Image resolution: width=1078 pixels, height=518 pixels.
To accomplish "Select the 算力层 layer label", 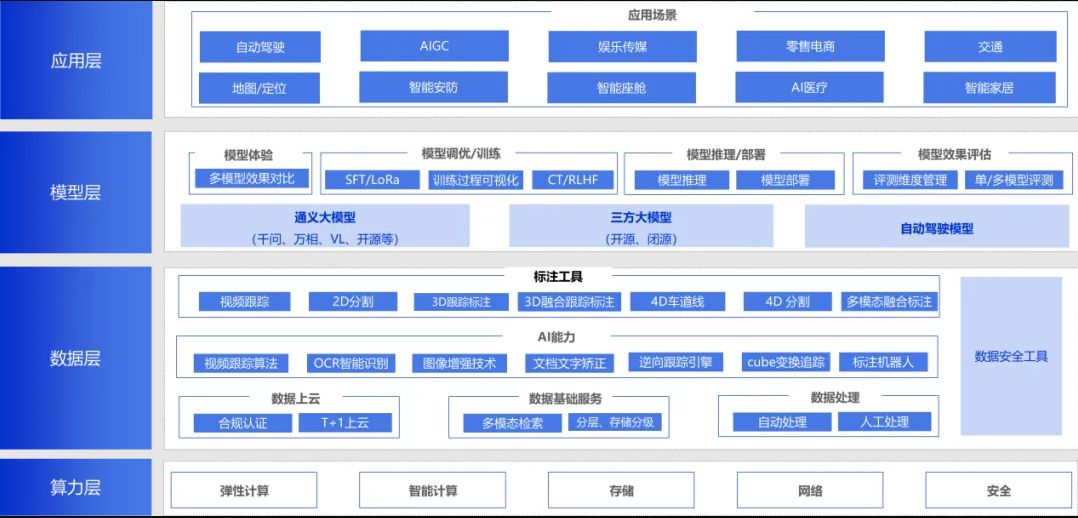I will (x=76, y=488).
